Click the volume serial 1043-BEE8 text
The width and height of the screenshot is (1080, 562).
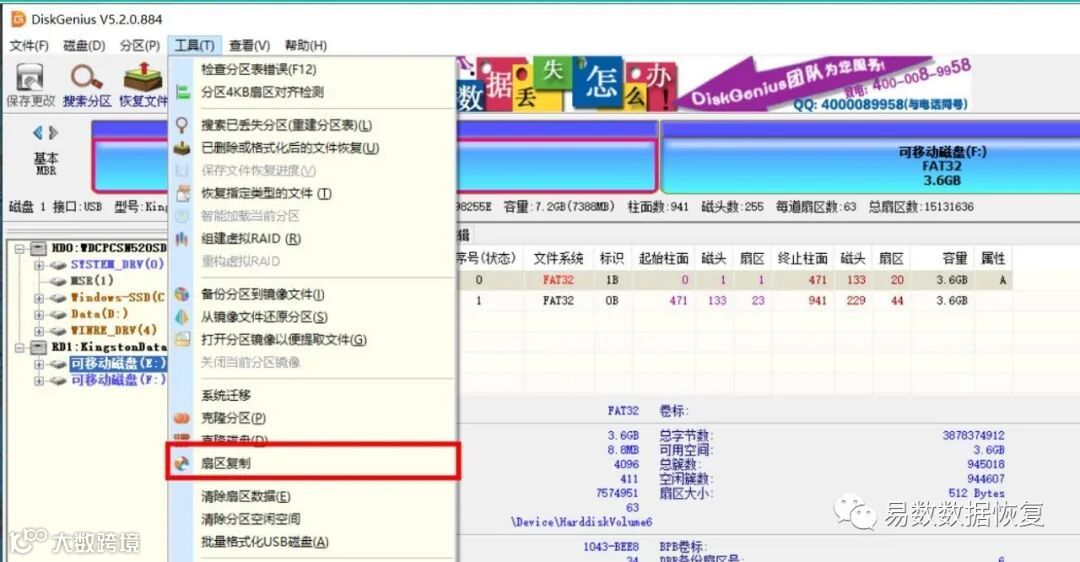click(611, 547)
